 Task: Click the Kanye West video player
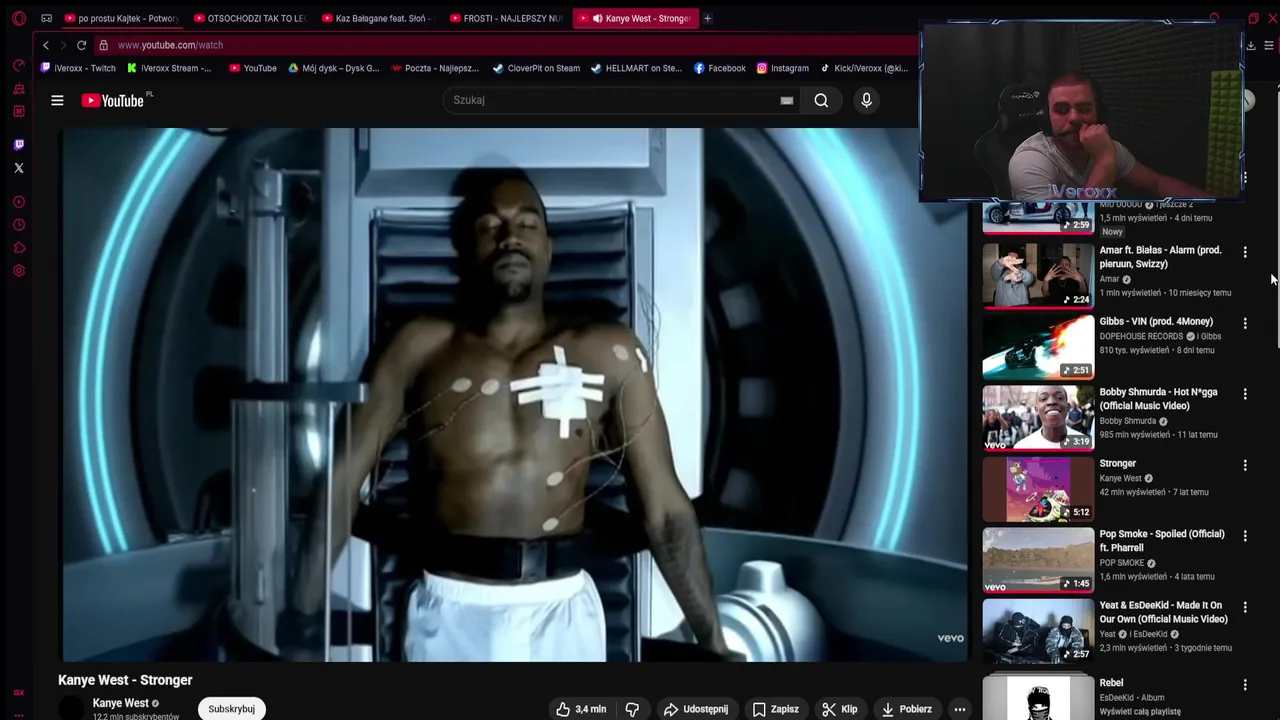pos(515,394)
